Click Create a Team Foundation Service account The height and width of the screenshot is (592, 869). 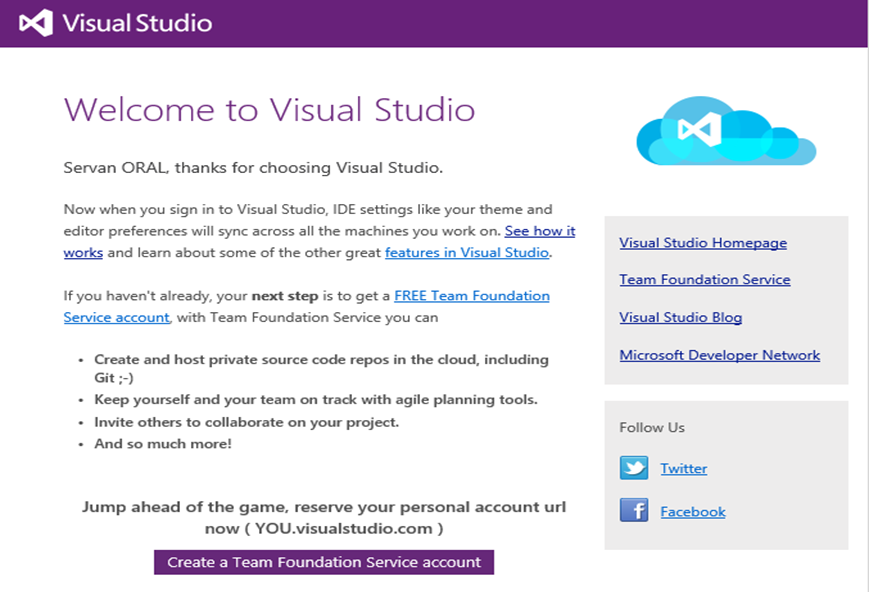point(324,562)
